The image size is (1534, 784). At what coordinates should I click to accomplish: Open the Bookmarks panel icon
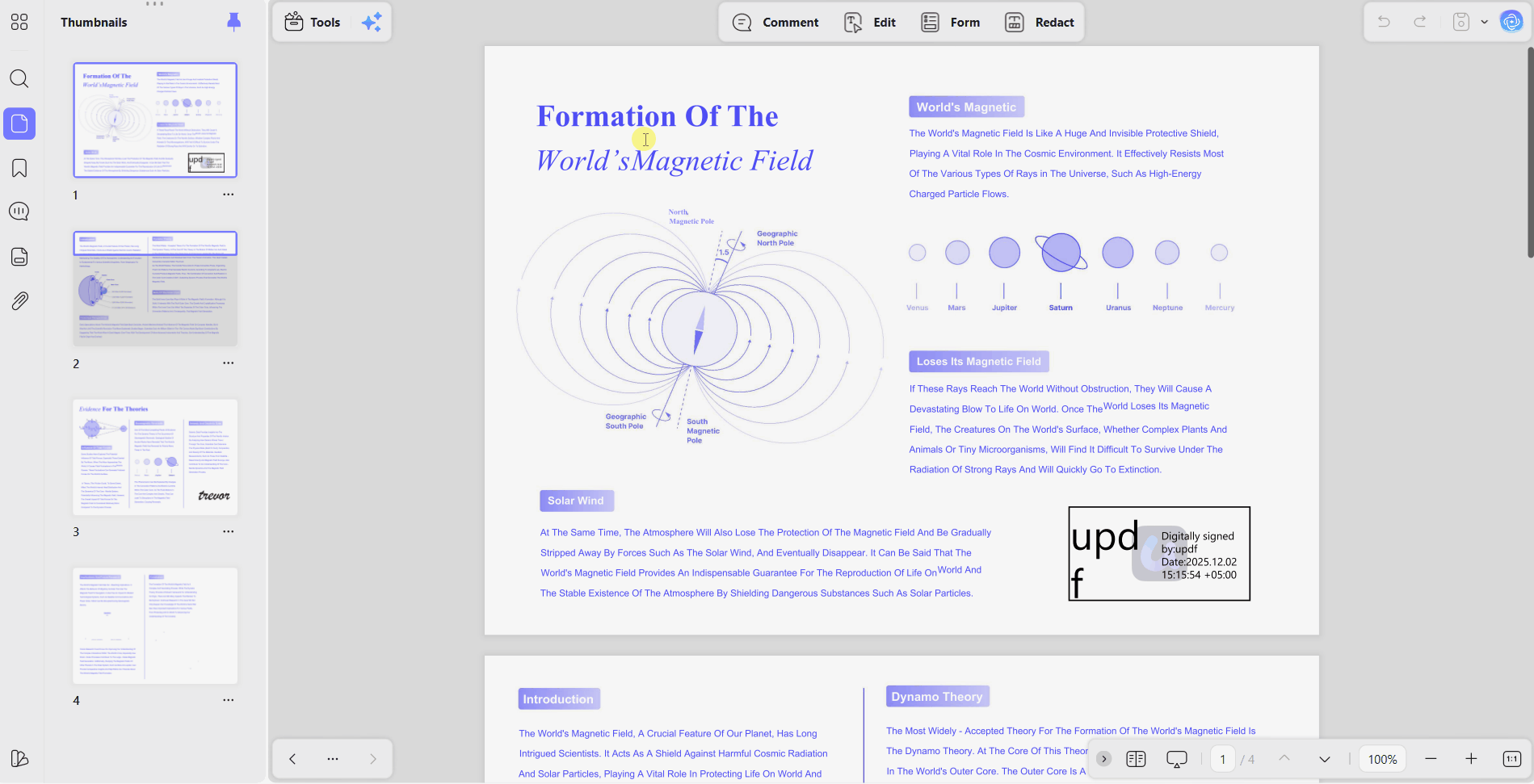pyautogui.click(x=19, y=168)
